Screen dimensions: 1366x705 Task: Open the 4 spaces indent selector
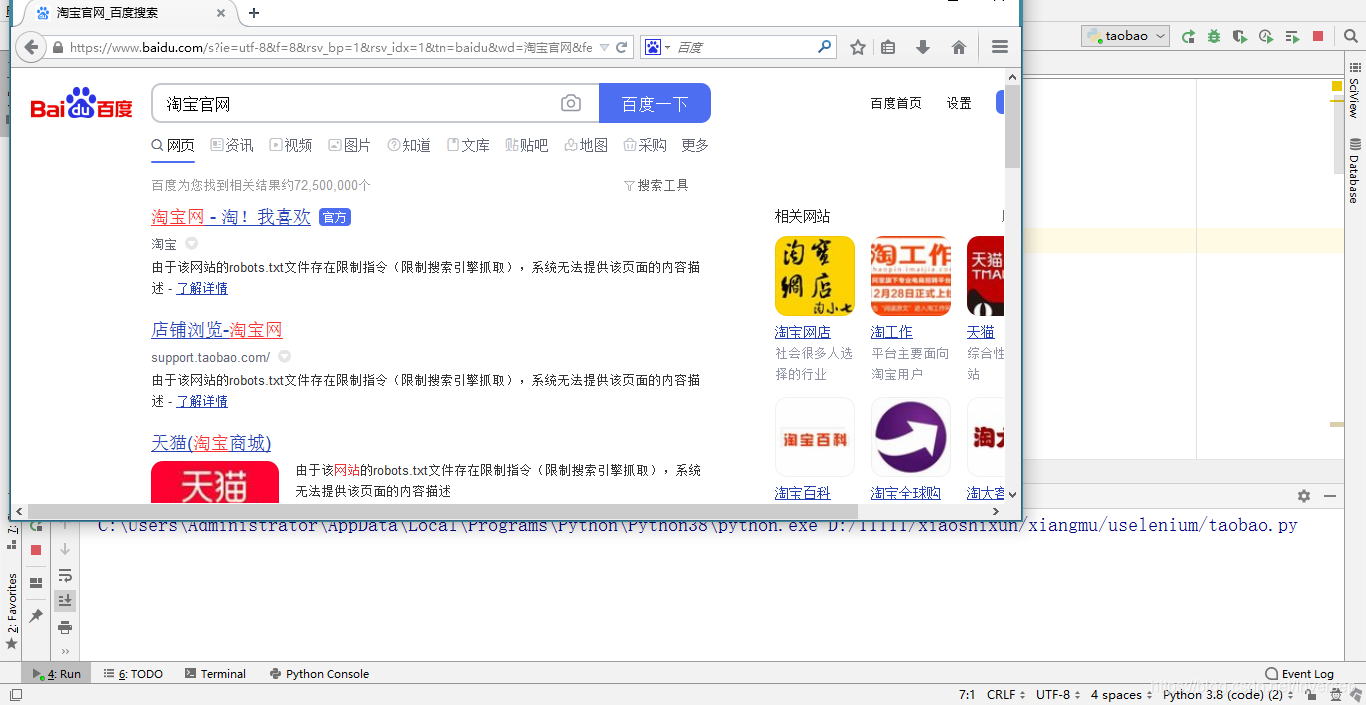tap(1122, 694)
